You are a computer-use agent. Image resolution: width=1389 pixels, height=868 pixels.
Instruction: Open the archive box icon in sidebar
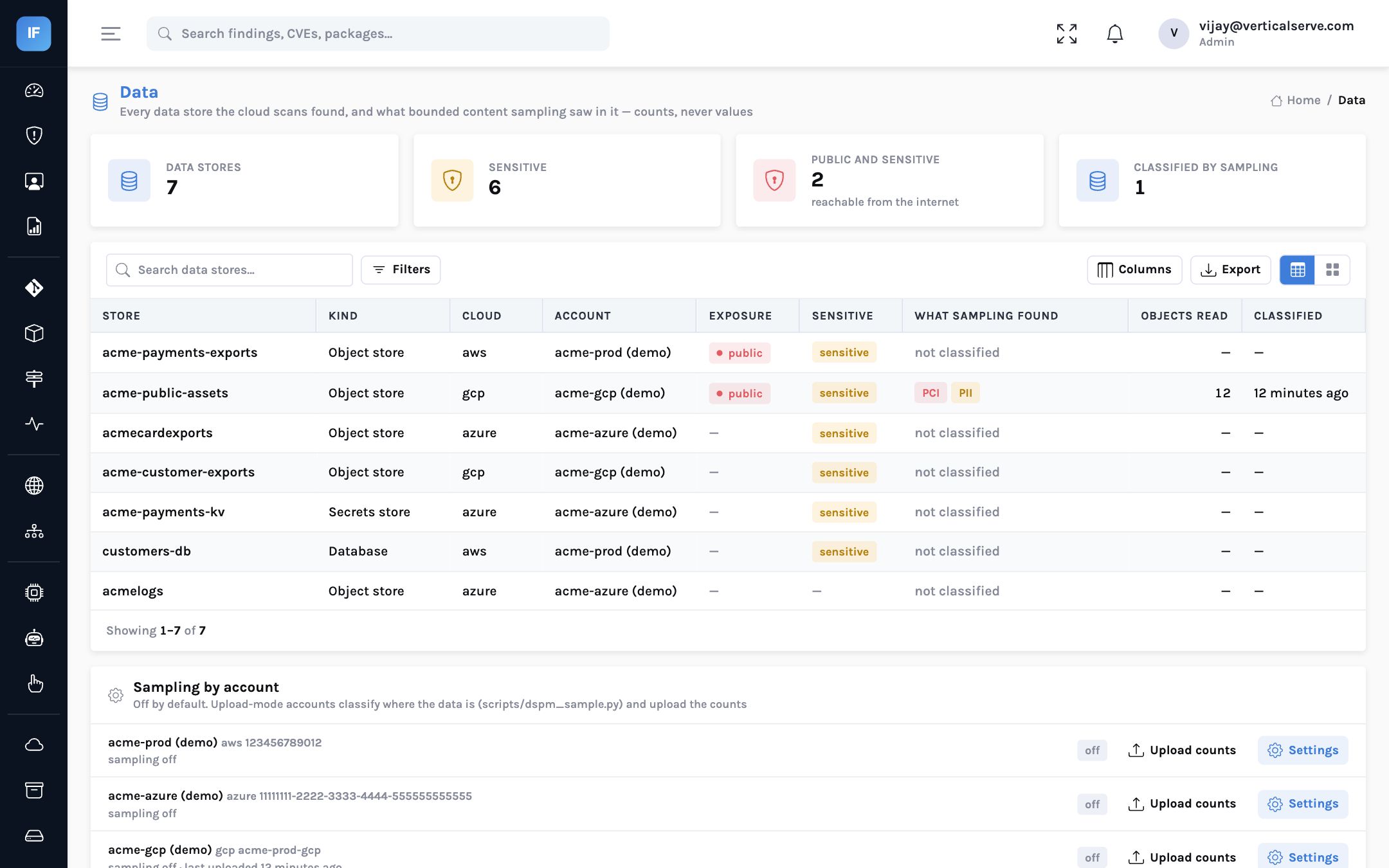tap(34, 790)
